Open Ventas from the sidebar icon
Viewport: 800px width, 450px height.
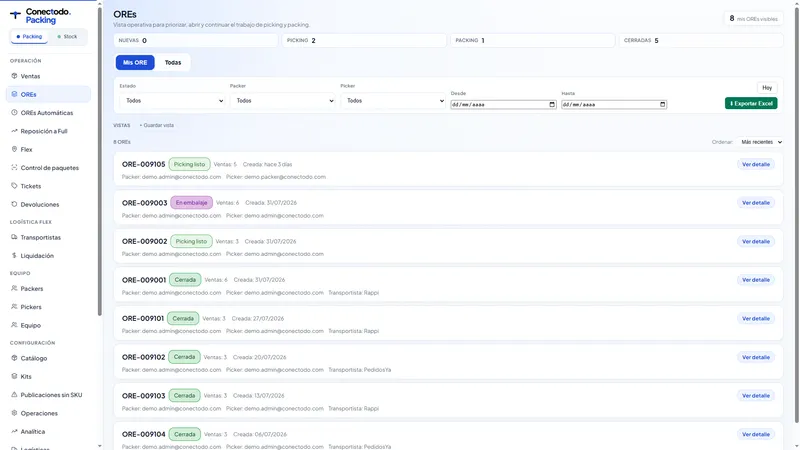pyautogui.click(x=14, y=76)
